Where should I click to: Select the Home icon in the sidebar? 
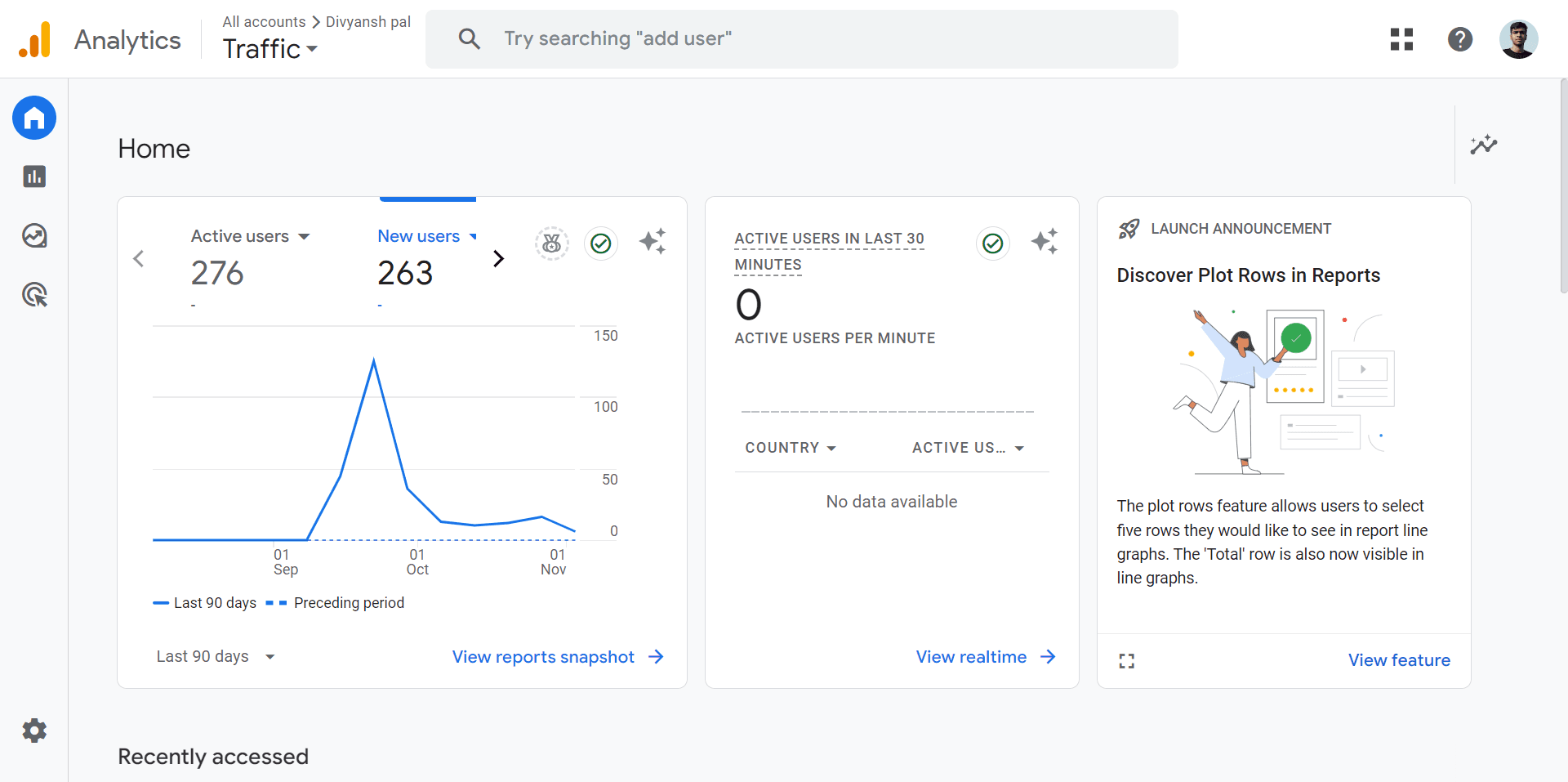point(33,118)
